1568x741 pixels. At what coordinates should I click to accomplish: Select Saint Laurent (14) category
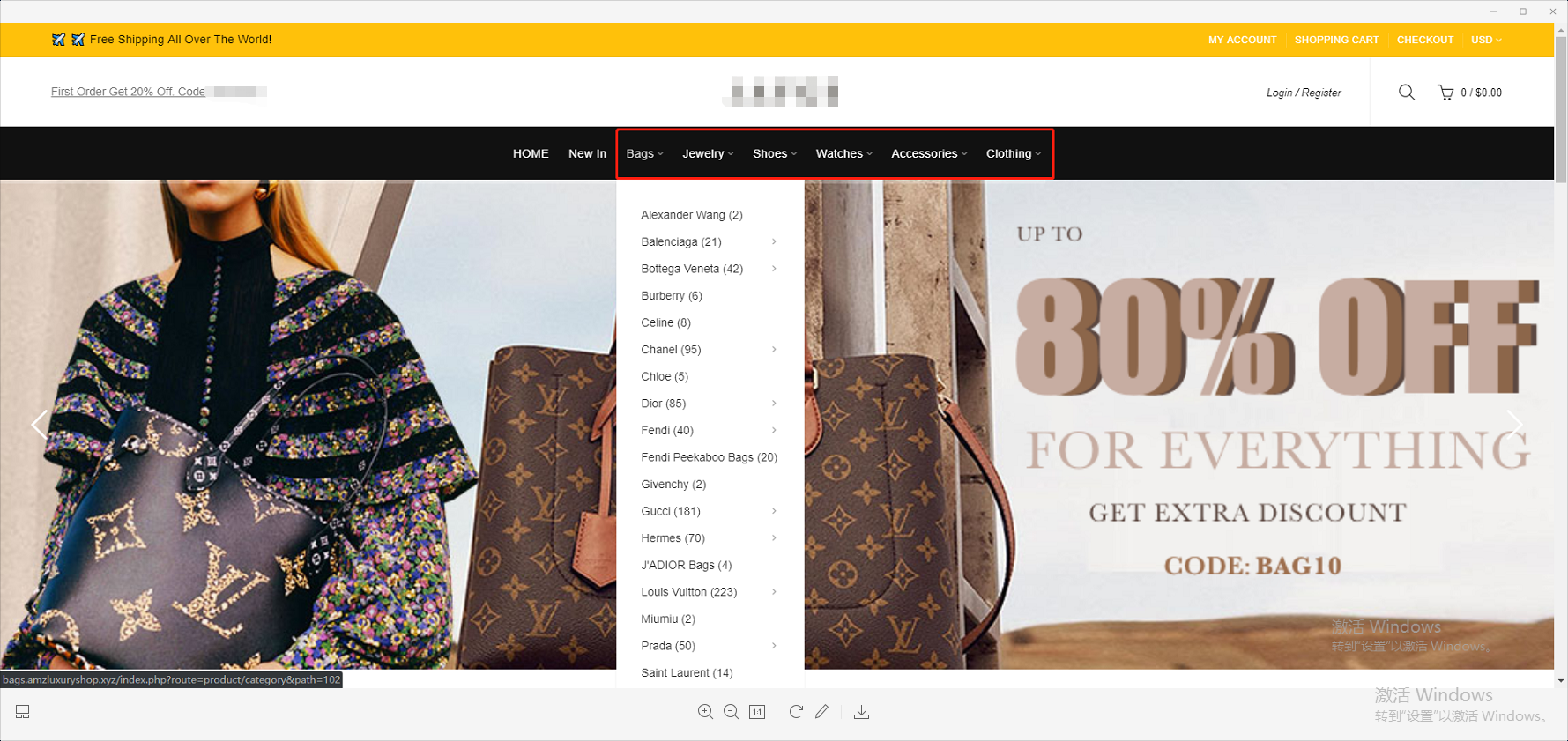click(x=687, y=673)
